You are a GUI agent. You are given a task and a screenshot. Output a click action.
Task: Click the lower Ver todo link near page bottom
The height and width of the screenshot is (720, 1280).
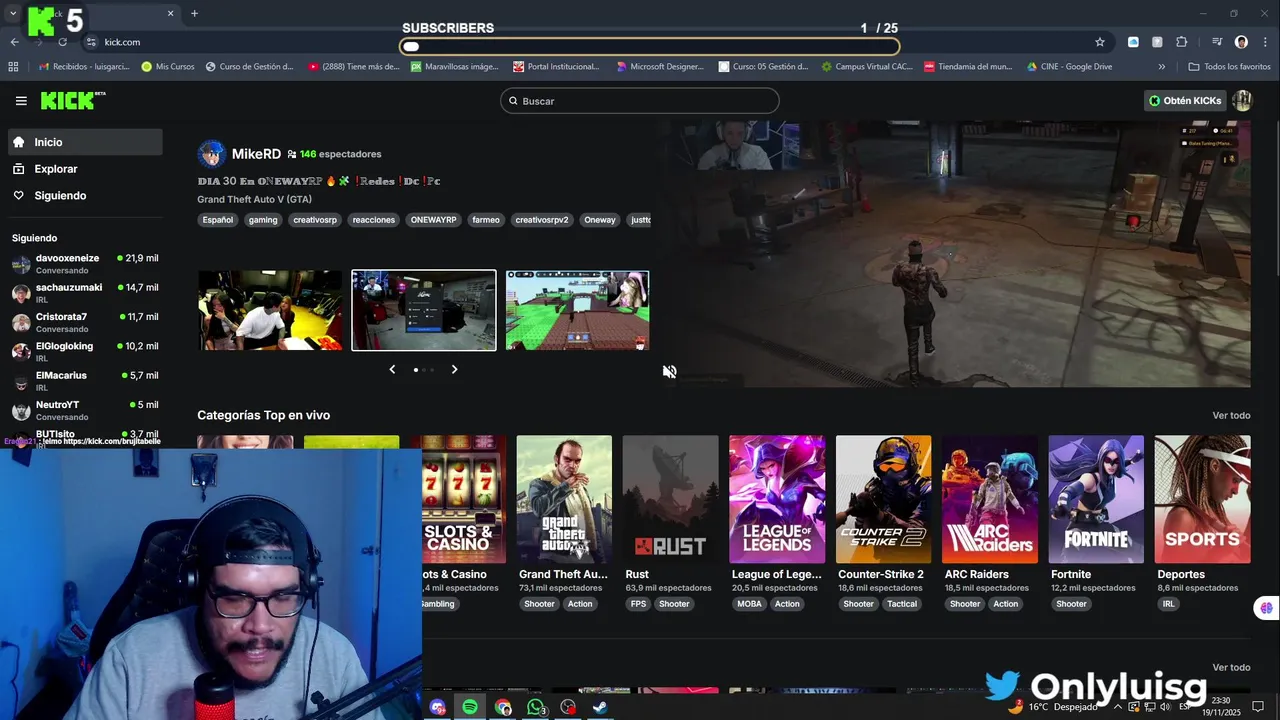coord(1231,667)
